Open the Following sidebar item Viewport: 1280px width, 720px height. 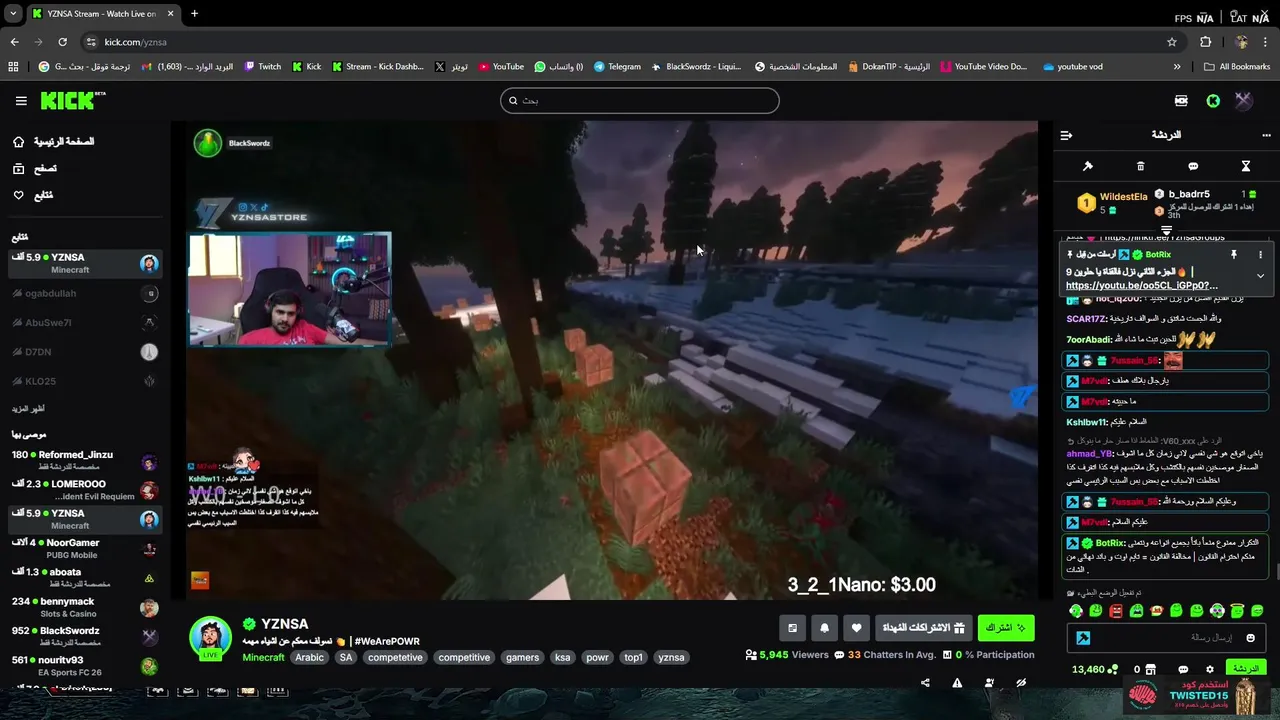33,195
